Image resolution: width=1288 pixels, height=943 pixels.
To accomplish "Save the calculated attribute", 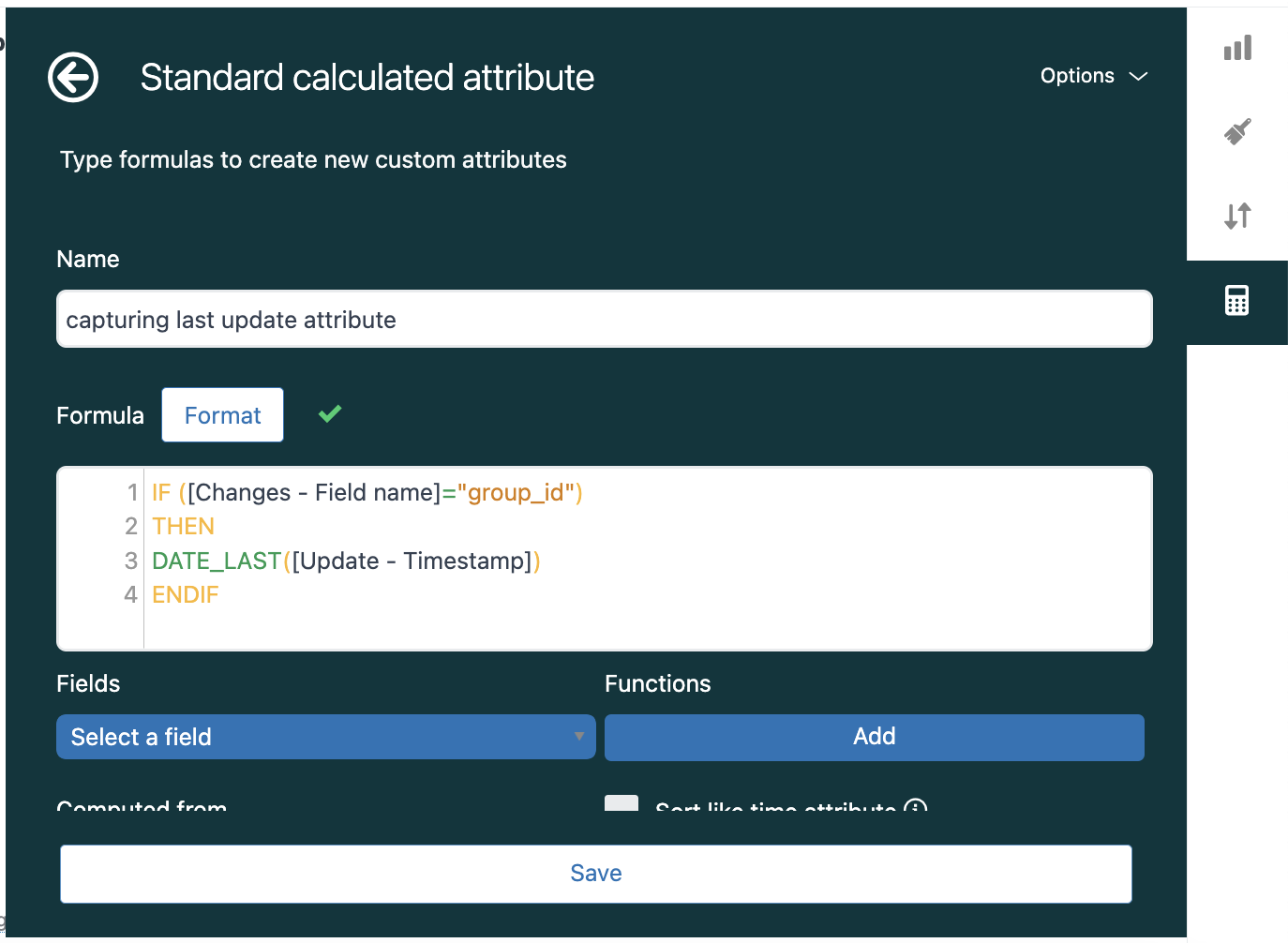I will click(x=596, y=874).
